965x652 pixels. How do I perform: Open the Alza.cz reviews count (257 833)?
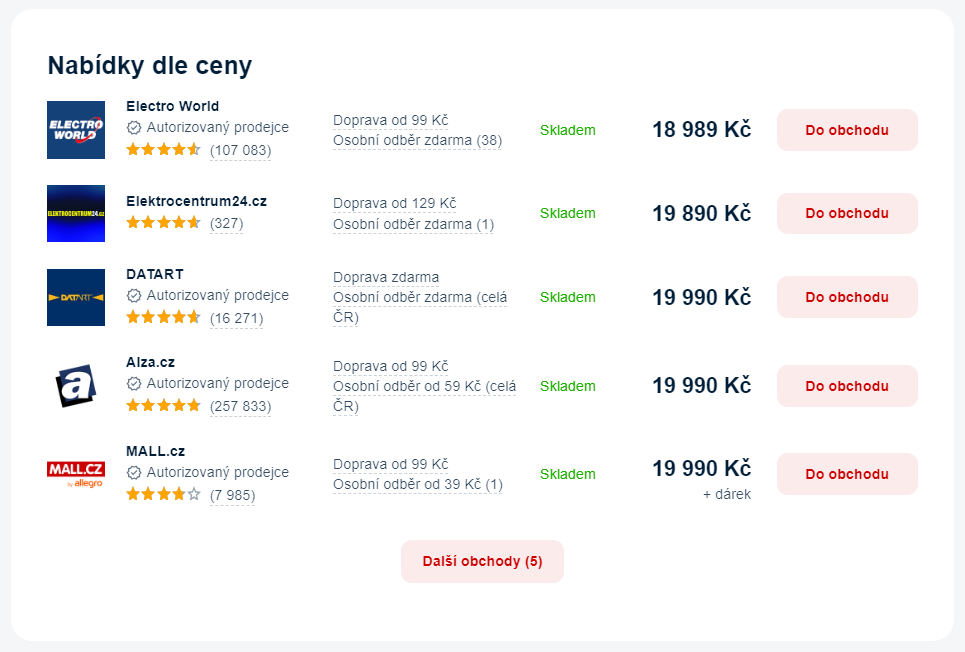click(x=241, y=406)
